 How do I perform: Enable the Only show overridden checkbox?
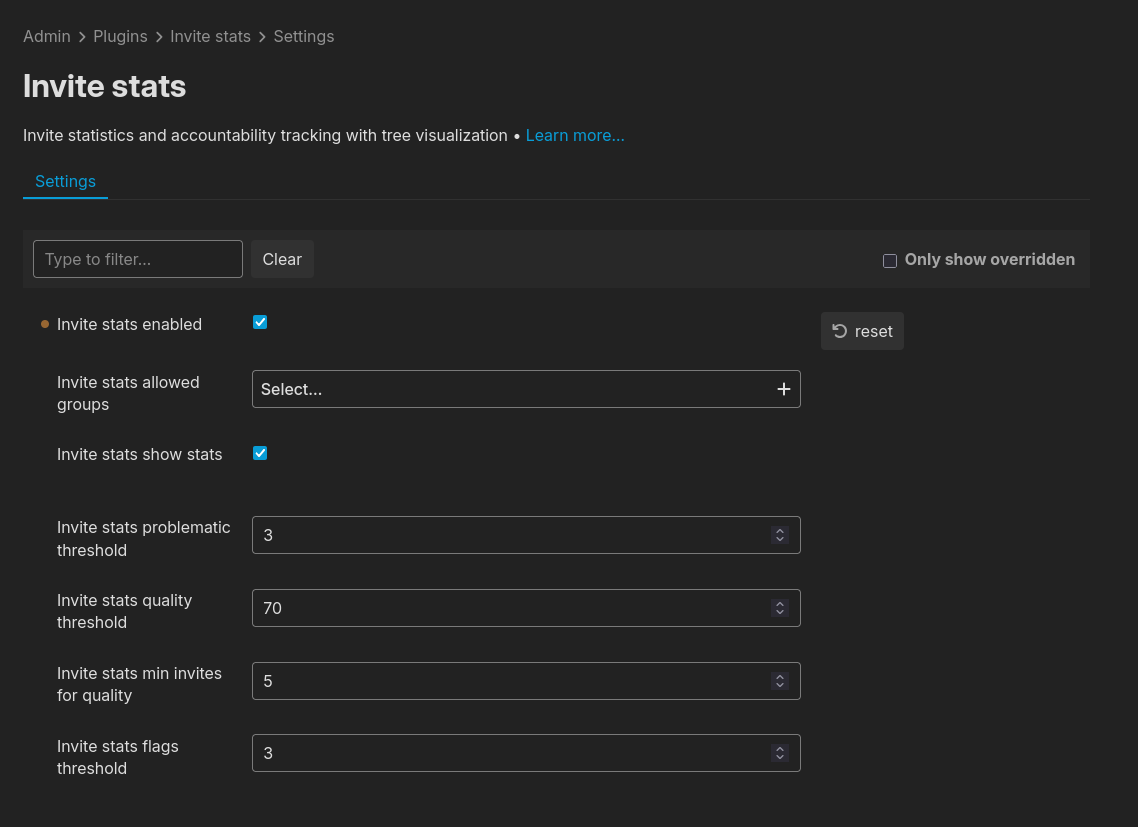coord(890,260)
